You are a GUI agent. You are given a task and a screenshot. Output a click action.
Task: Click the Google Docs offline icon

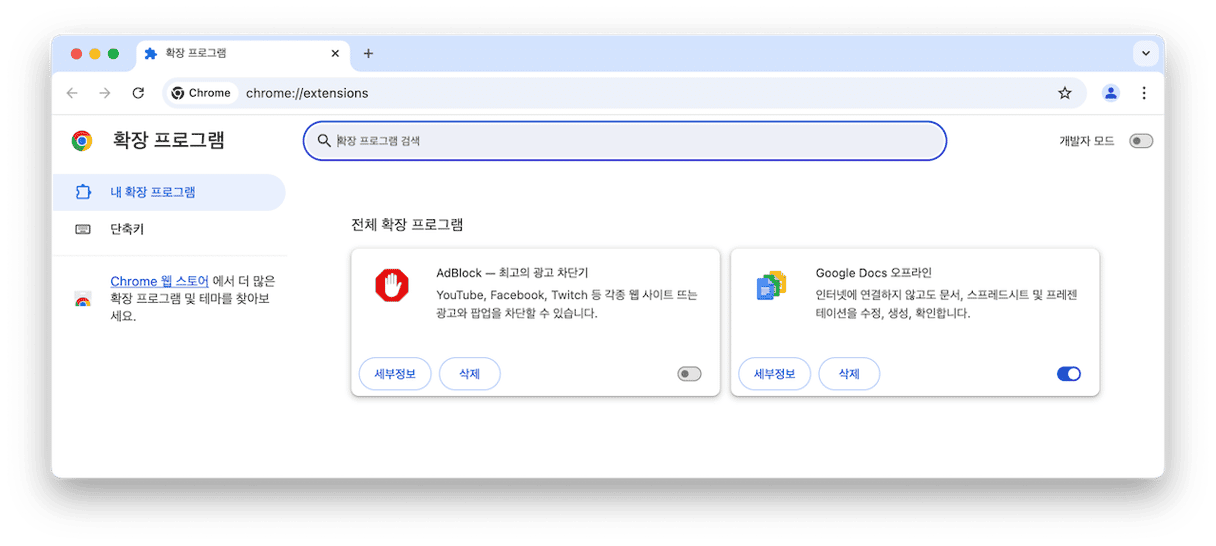point(771,286)
